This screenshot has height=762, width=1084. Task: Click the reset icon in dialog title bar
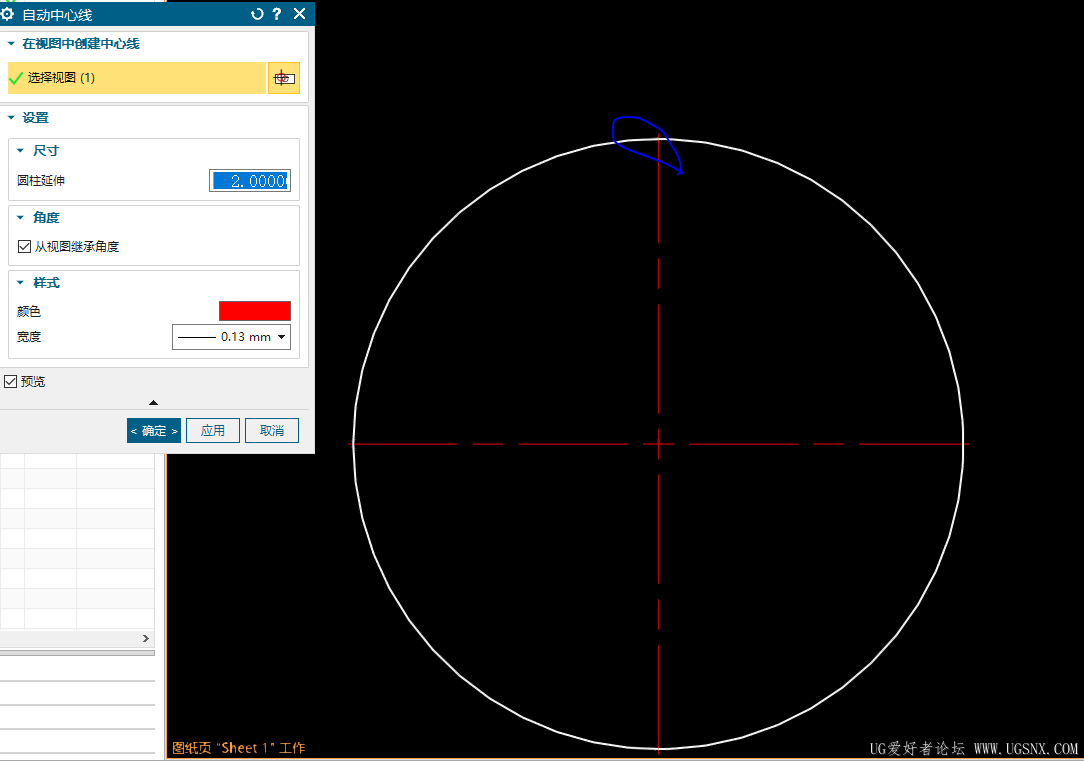coord(257,14)
